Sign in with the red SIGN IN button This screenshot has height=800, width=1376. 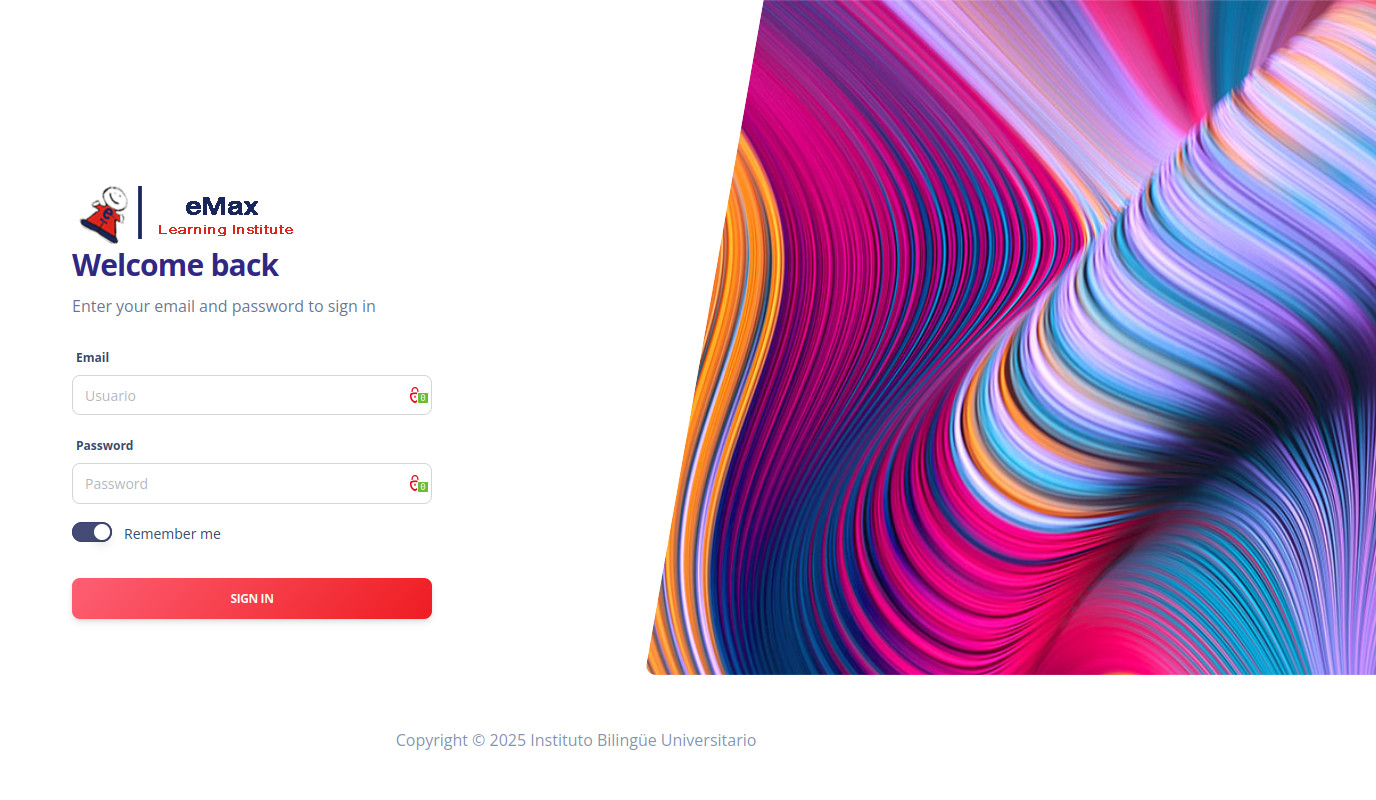click(252, 598)
